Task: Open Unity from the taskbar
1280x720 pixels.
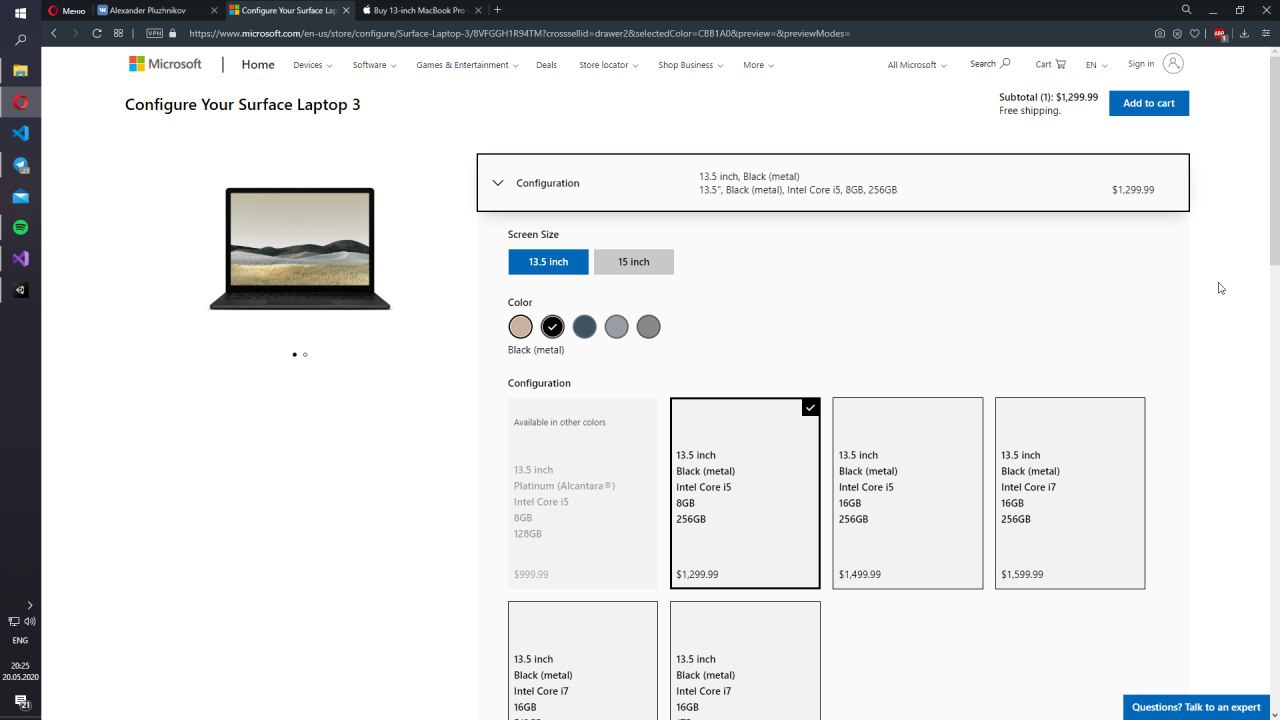Action: pyautogui.click(x=20, y=290)
